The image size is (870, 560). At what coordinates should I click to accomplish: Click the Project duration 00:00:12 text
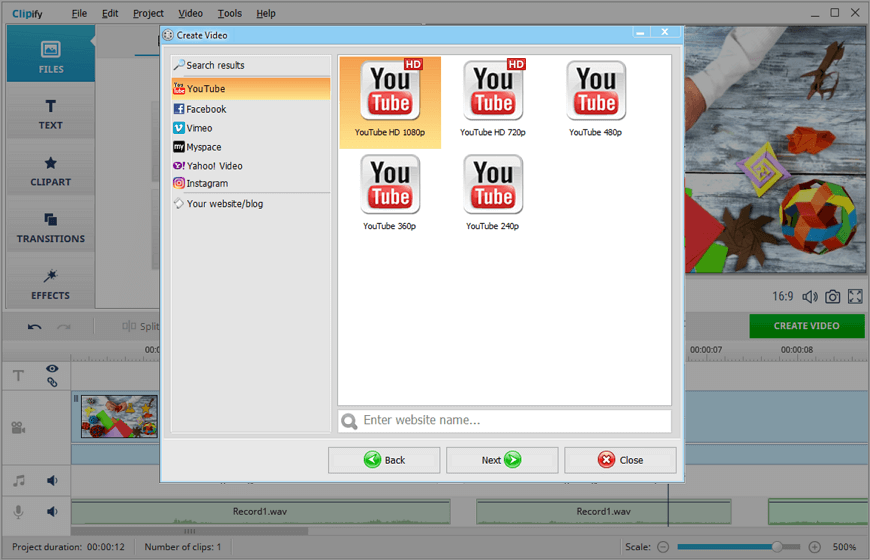coord(68,547)
